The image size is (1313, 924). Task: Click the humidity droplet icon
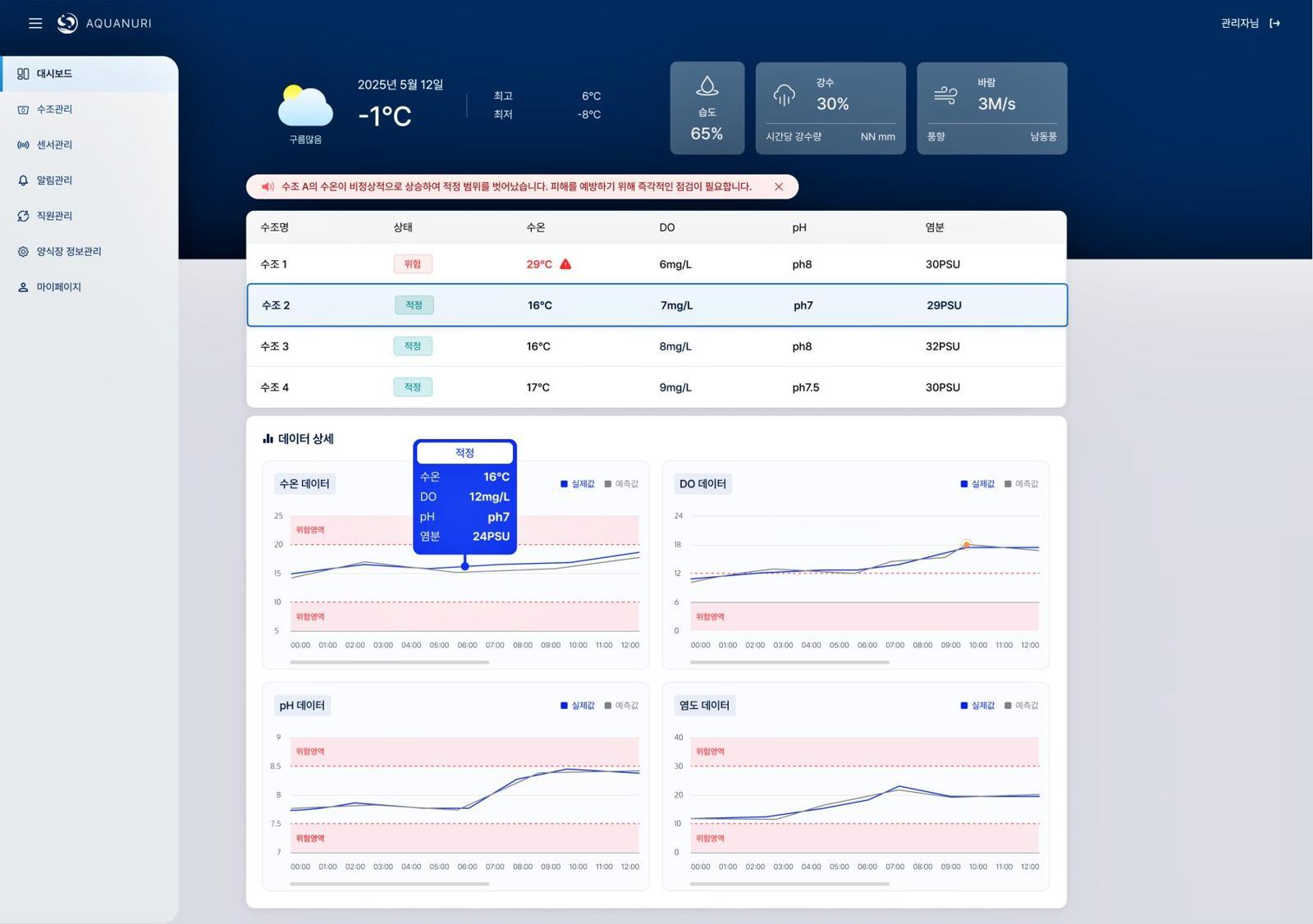707,86
